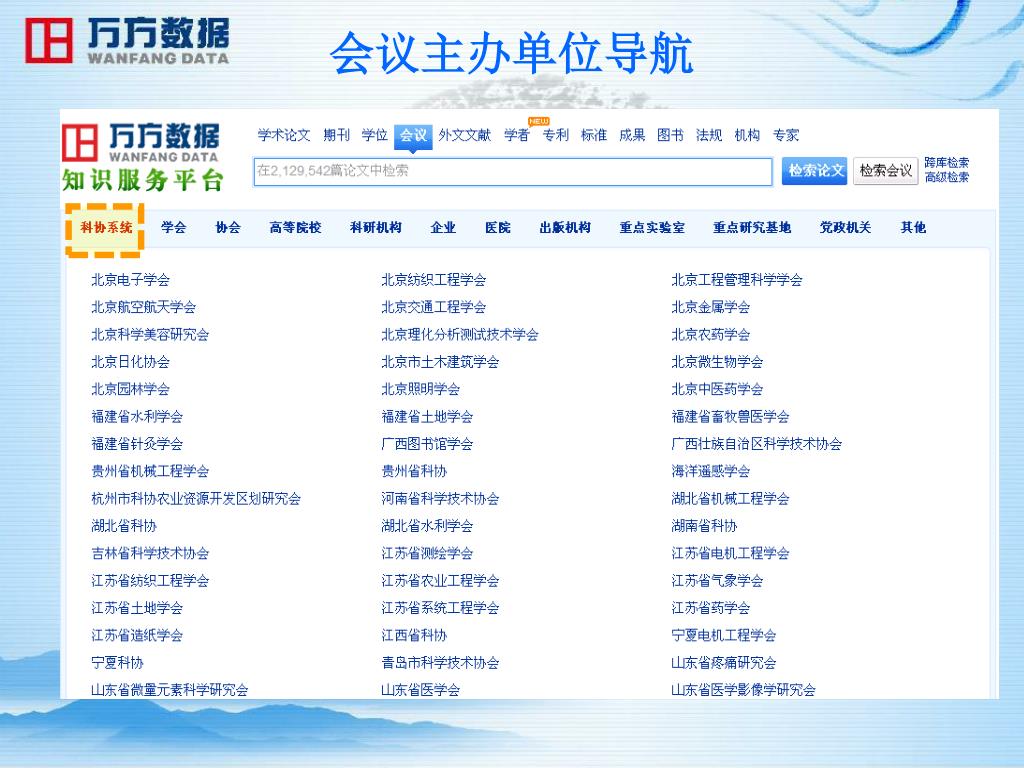Click 贵州省机械工程学会
The width and height of the screenshot is (1024, 768).
click(x=150, y=472)
